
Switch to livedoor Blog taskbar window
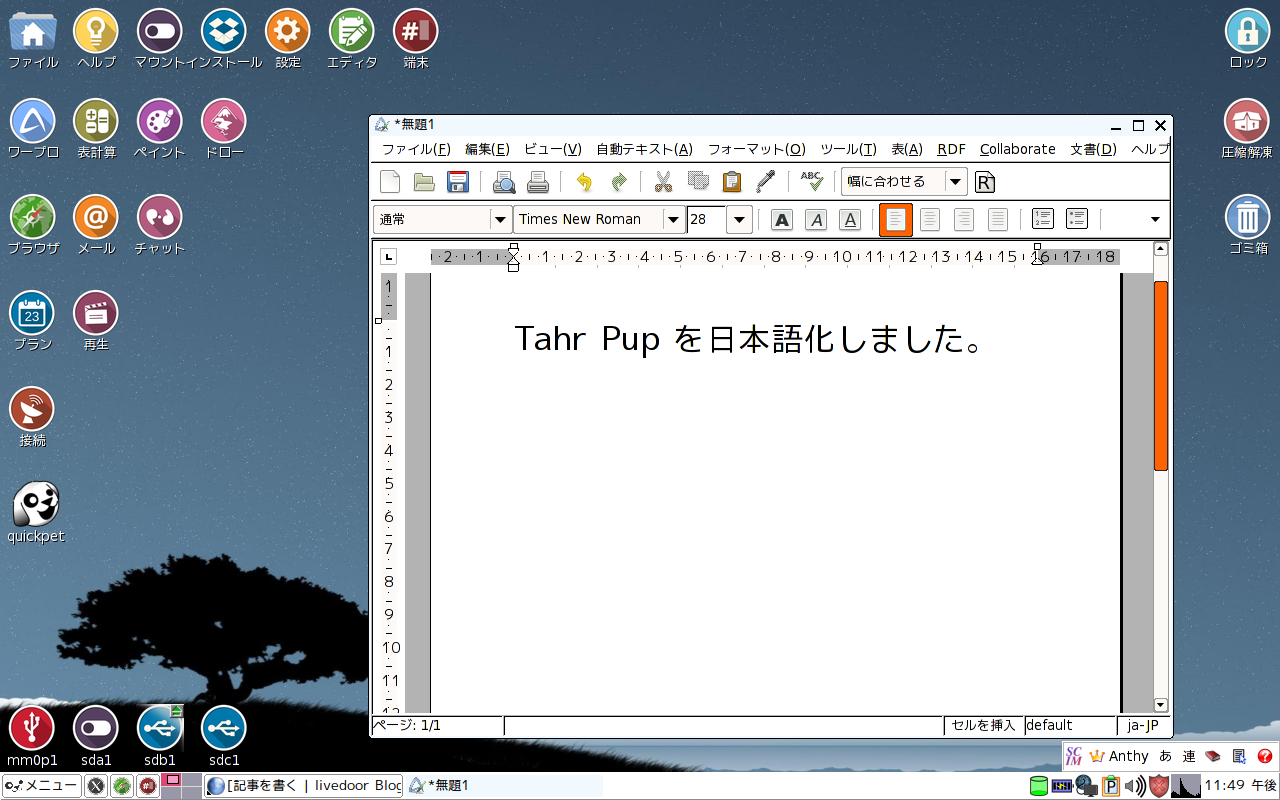(304, 786)
